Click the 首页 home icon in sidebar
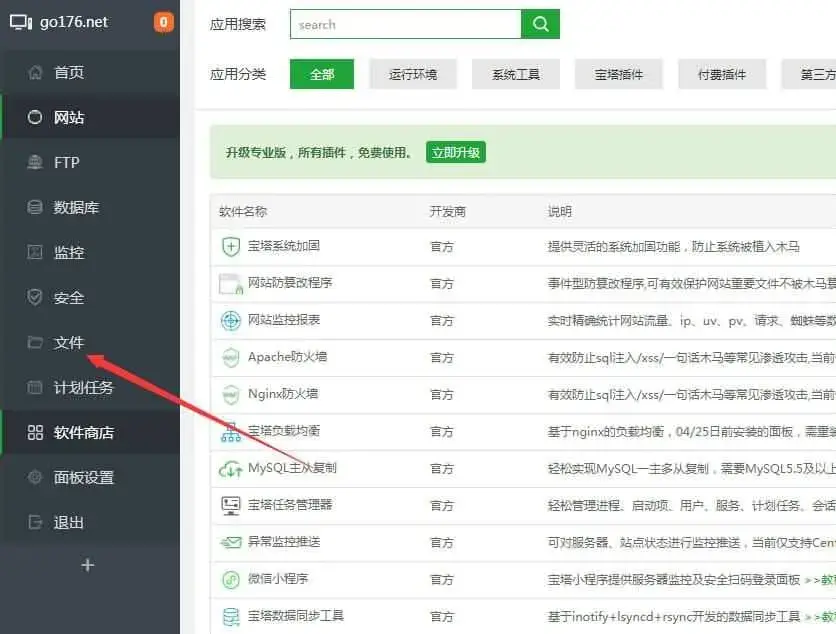 pyautogui.click(x=35, y=72)
